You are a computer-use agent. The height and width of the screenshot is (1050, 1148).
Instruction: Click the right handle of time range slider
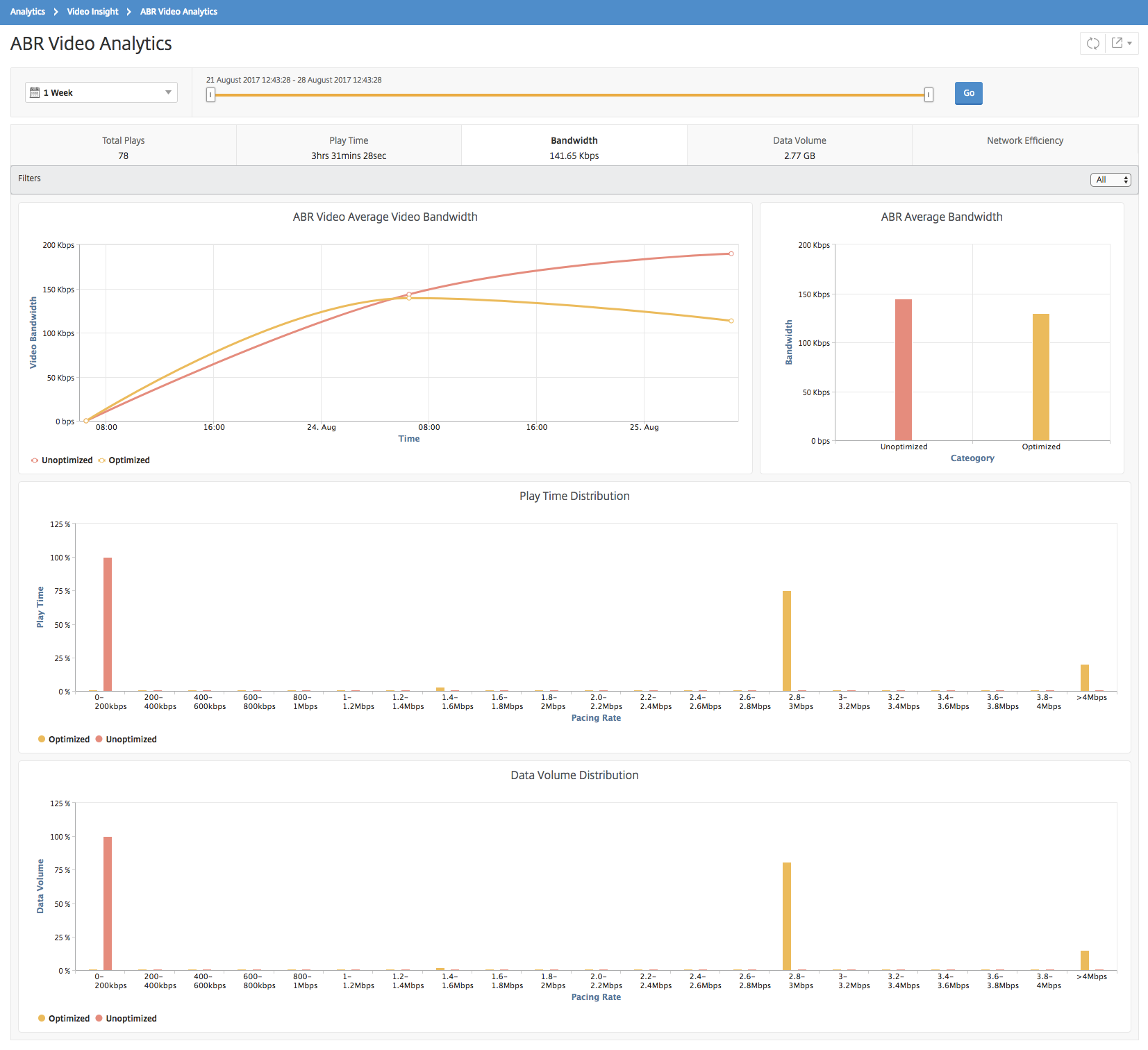(929, 94)
